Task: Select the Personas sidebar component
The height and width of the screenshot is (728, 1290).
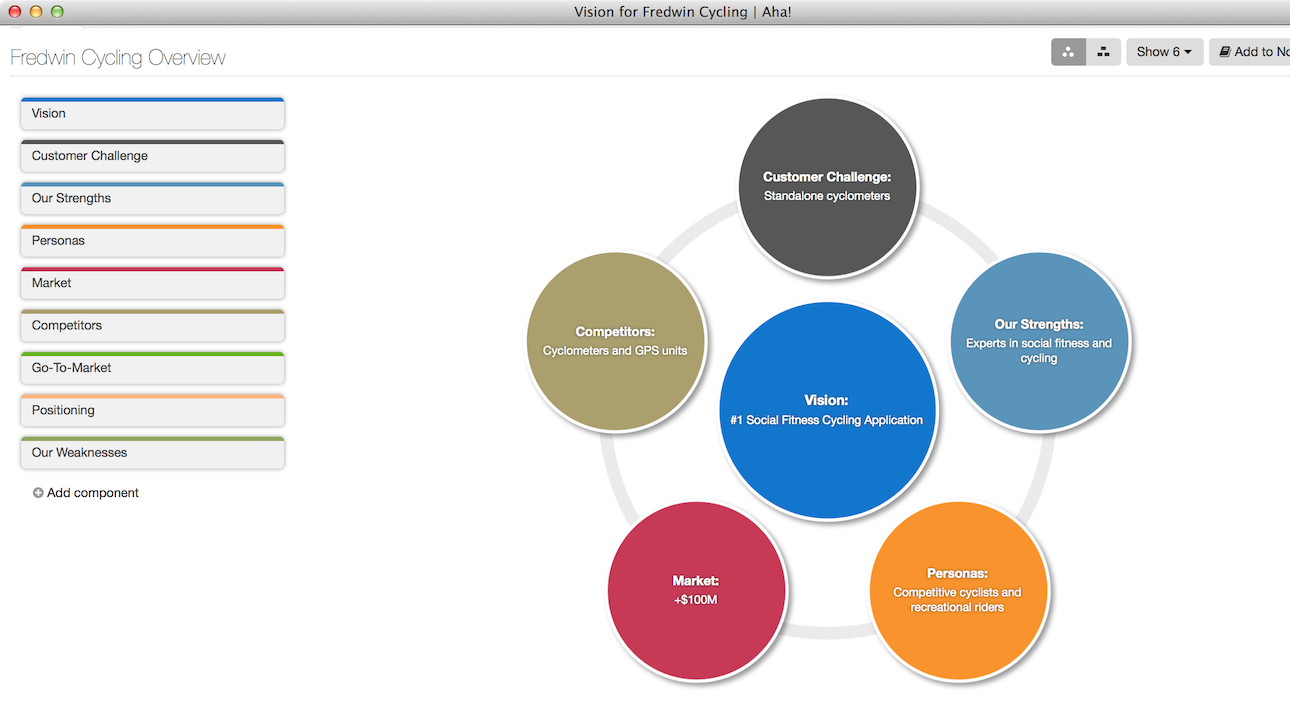Action: (152, 241)
